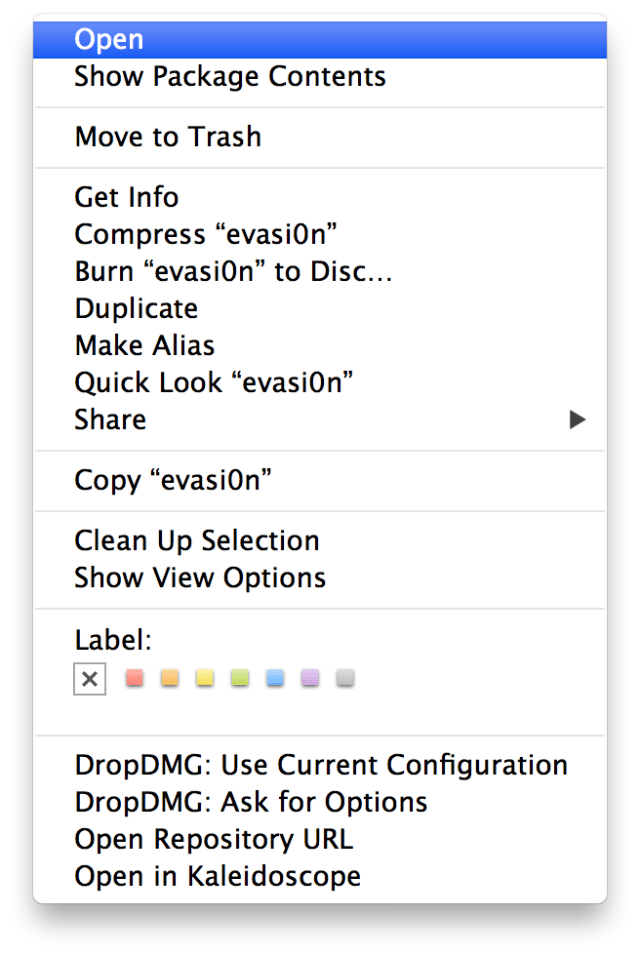Duplicate the selected item

(136, 308)
